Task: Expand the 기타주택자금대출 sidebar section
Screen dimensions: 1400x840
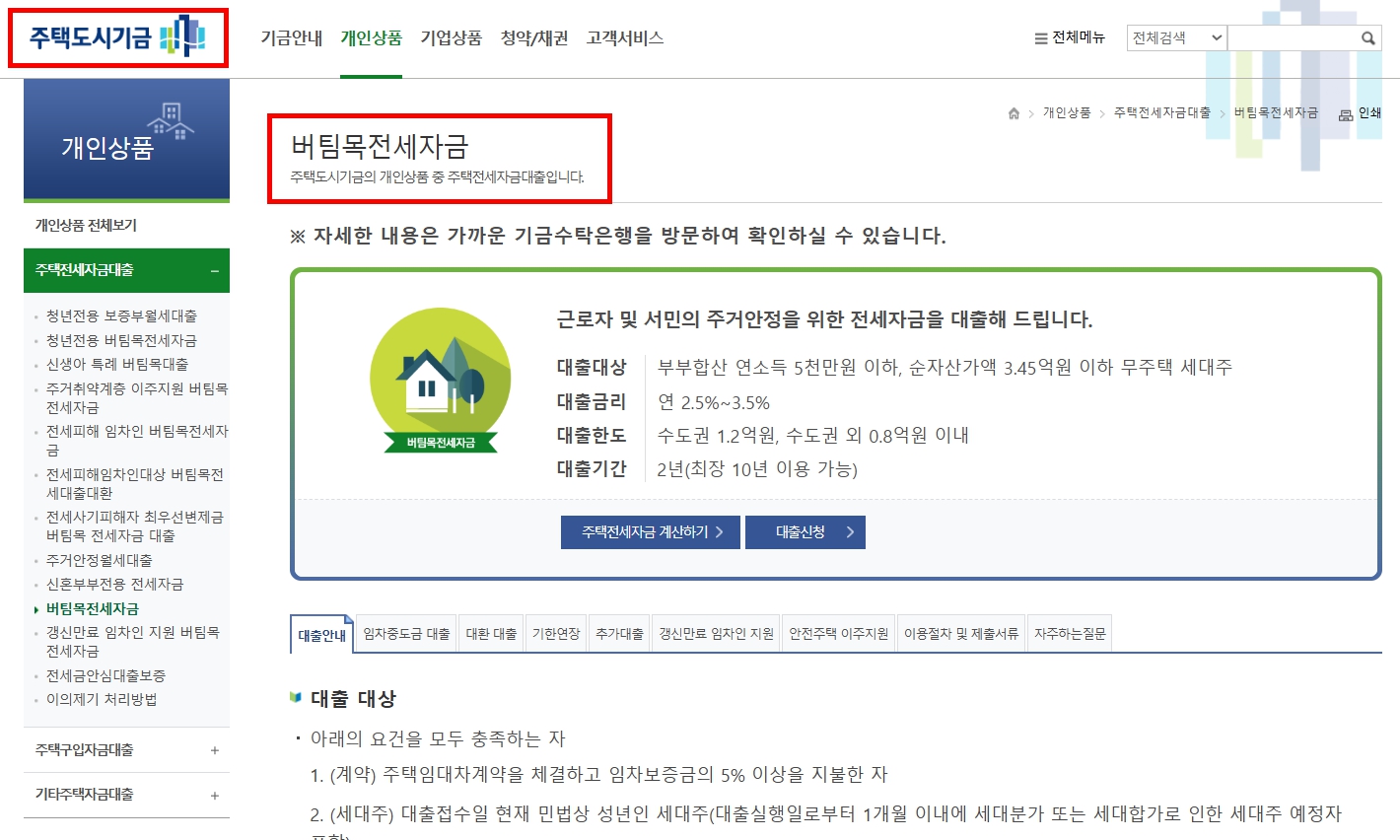Action: 126,795
